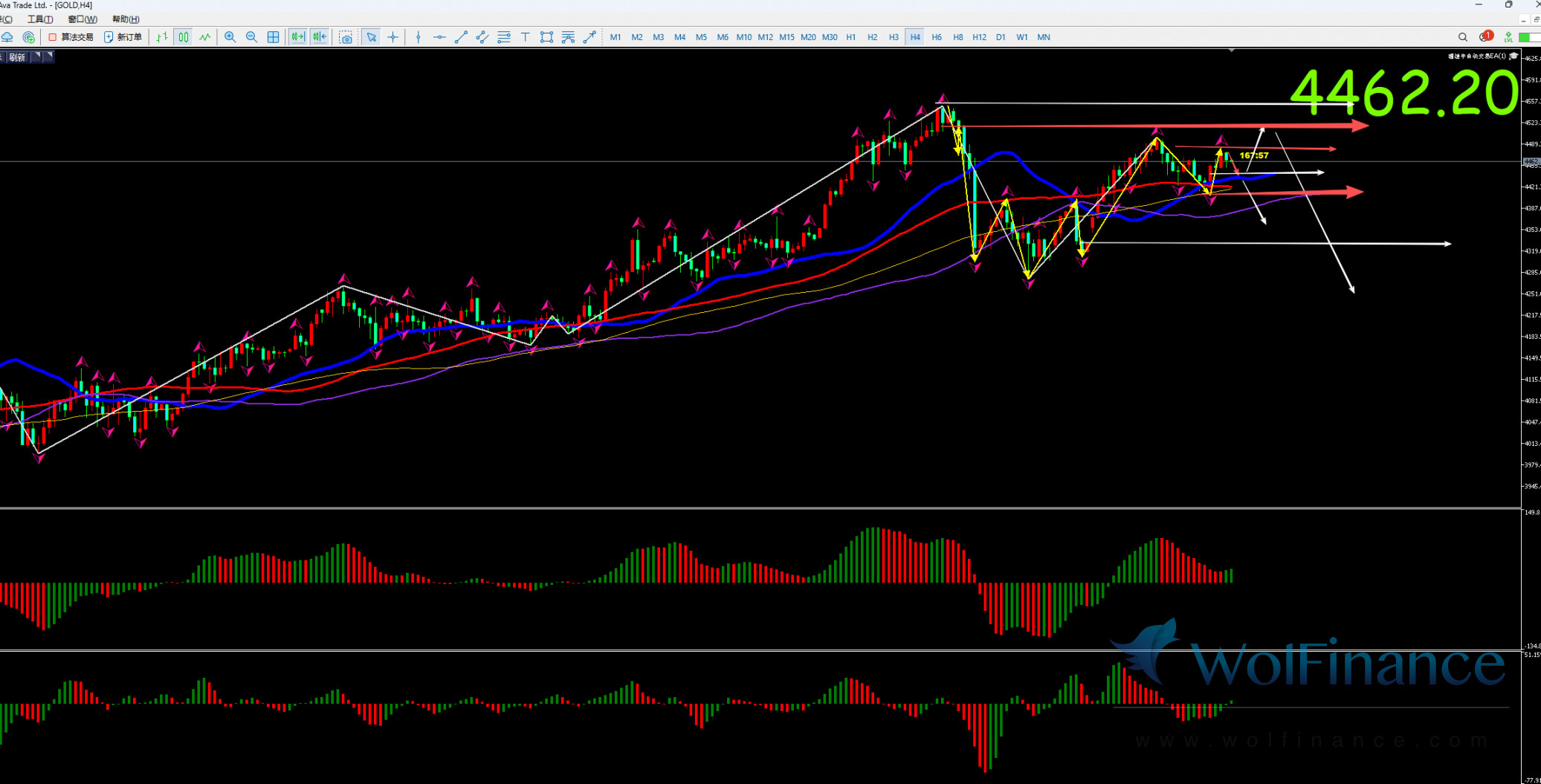Screen dimensions: 1541x784
Task: Toggle candlestick chart display mode
Action: pos(184,37)
